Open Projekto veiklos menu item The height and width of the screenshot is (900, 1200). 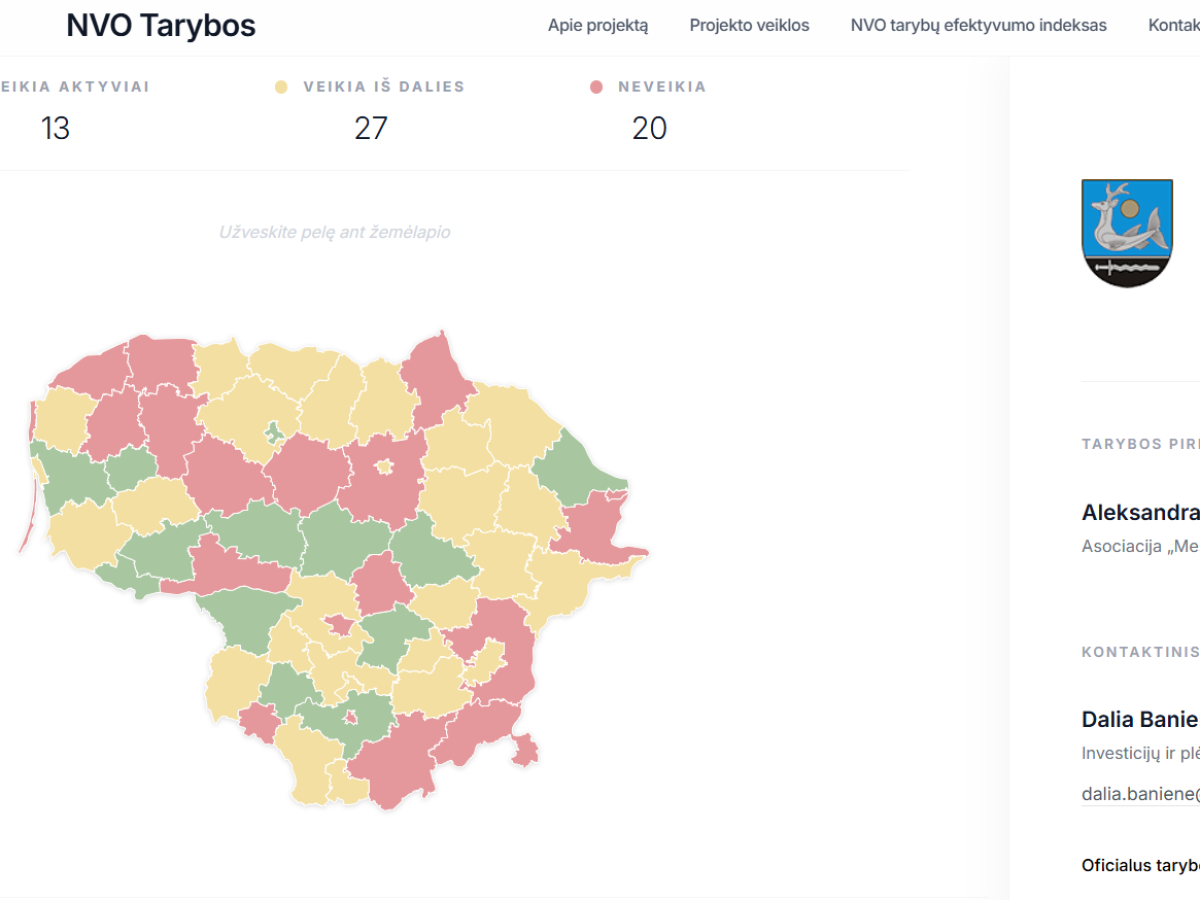point(749,26)
